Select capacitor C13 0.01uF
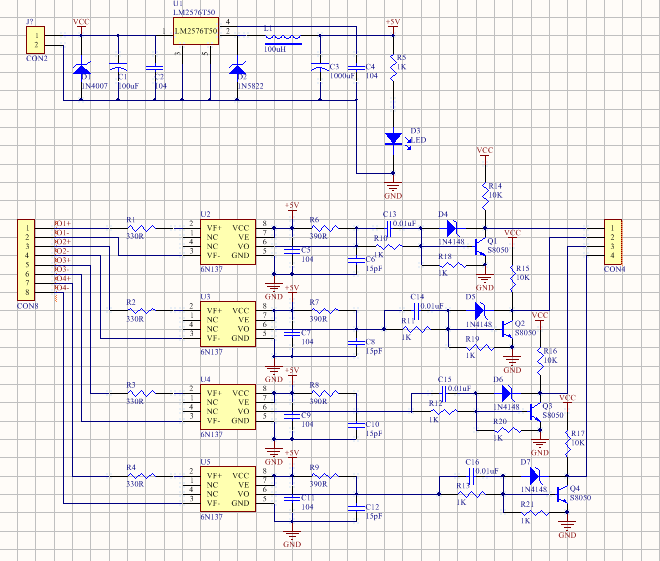The image size is (660, 561). [x=389, y=229]
